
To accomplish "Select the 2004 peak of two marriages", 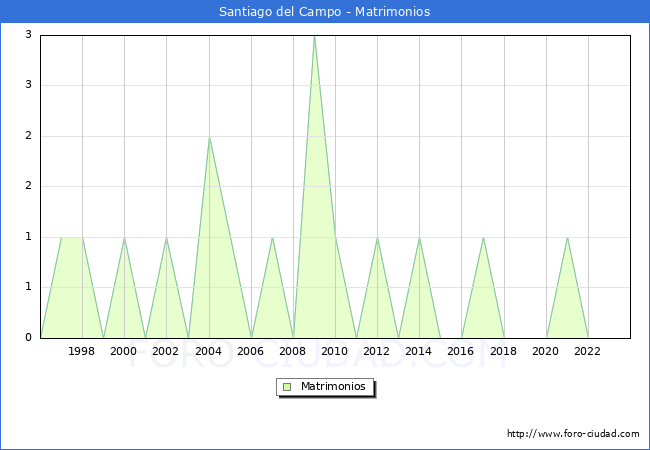I will click(x=209, y=137).
